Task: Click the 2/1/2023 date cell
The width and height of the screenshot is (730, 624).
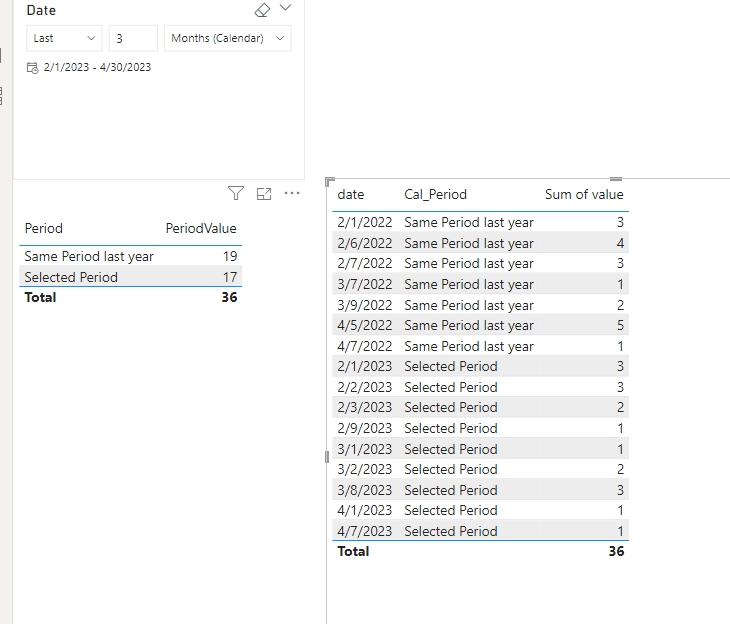Action: pyautogui.click(x=365, y=366)
